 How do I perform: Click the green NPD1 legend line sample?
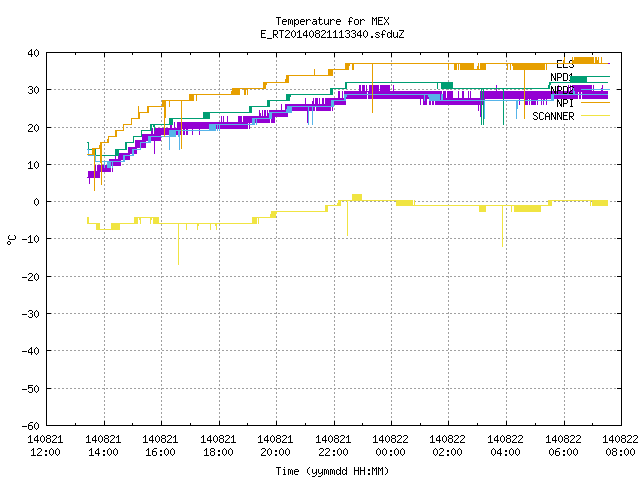[x=595, y=77]
